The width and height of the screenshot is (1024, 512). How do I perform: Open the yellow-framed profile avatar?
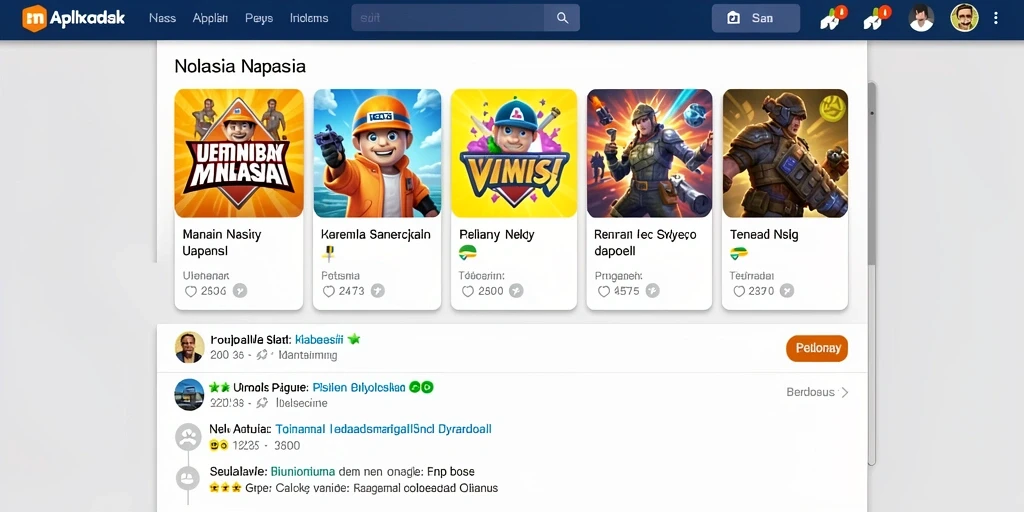pos(964,18)
